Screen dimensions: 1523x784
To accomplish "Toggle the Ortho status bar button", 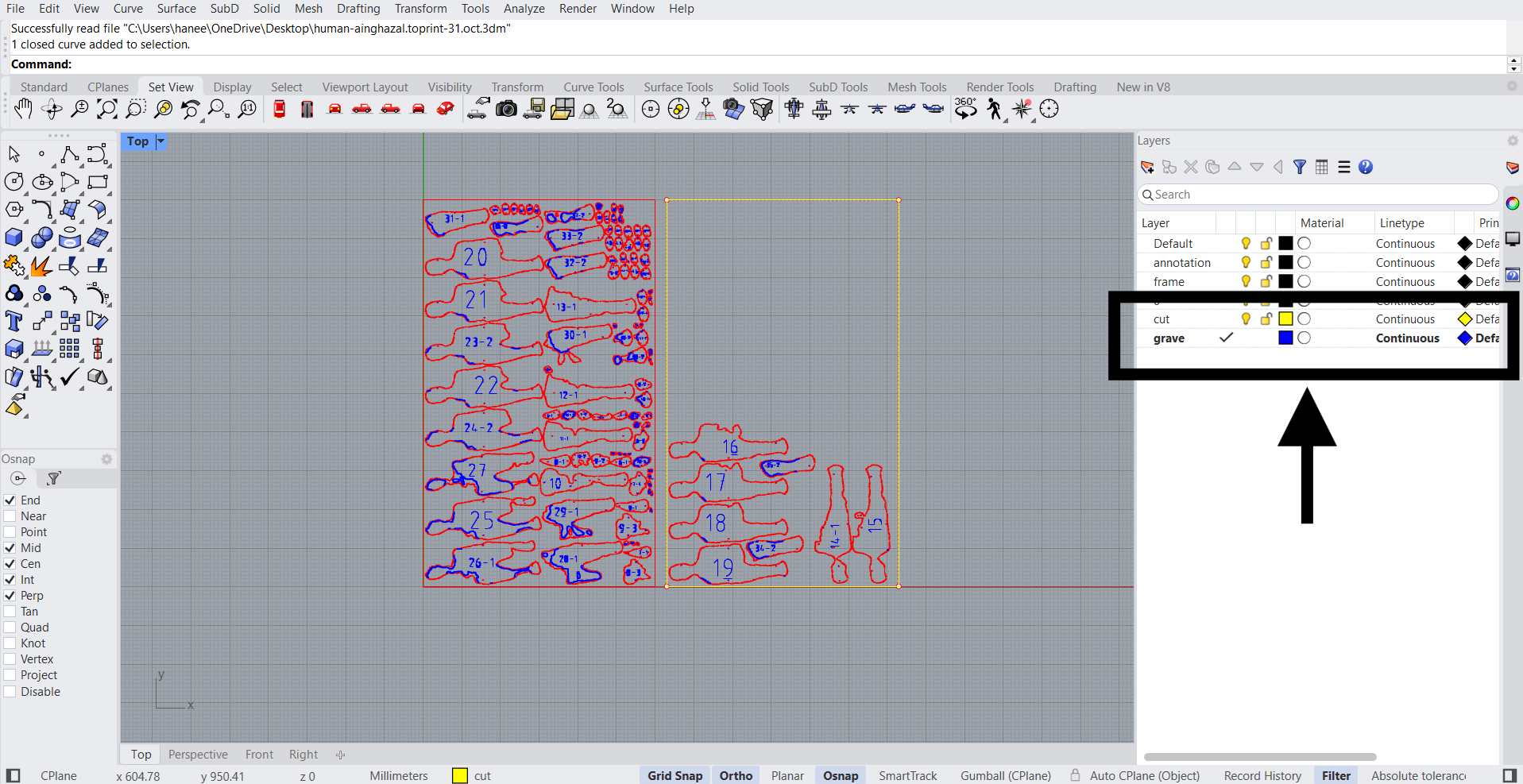I will point(736,776).
